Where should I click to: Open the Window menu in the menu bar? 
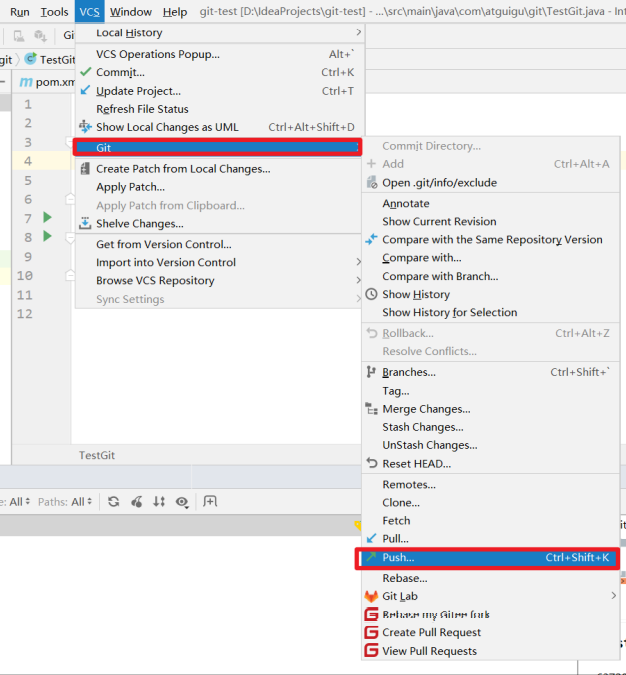[x=130, y=12]
